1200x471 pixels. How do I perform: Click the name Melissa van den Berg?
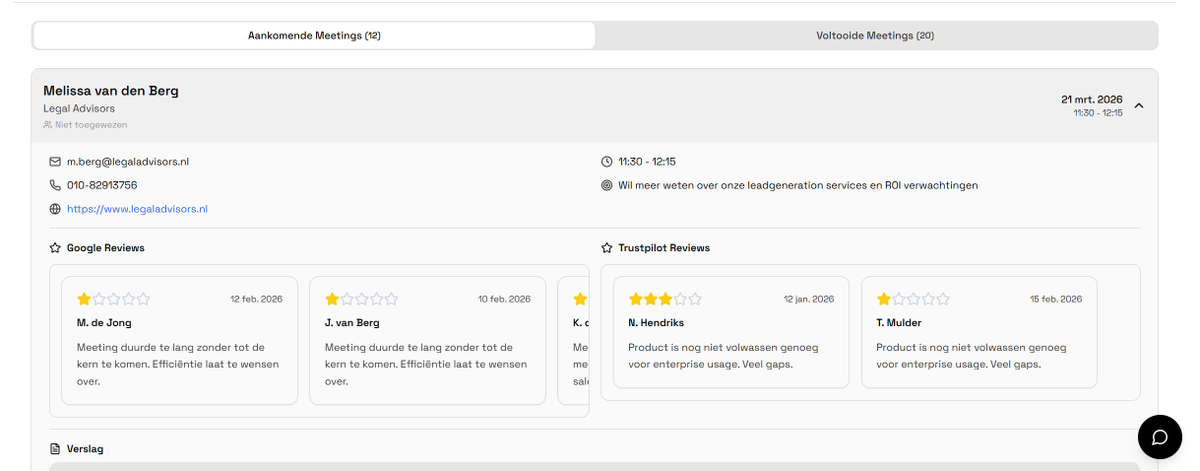[x=111, y=91]
